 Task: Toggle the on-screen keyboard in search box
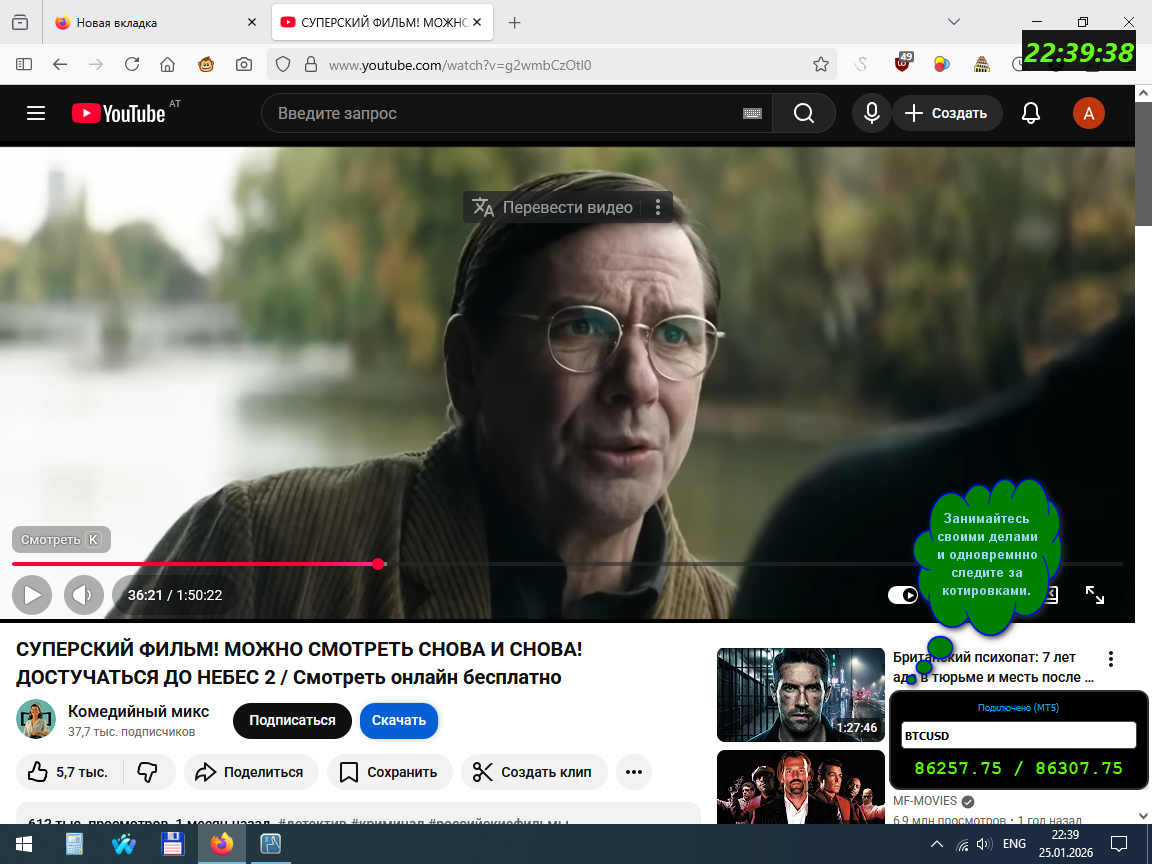pos(752,114)
